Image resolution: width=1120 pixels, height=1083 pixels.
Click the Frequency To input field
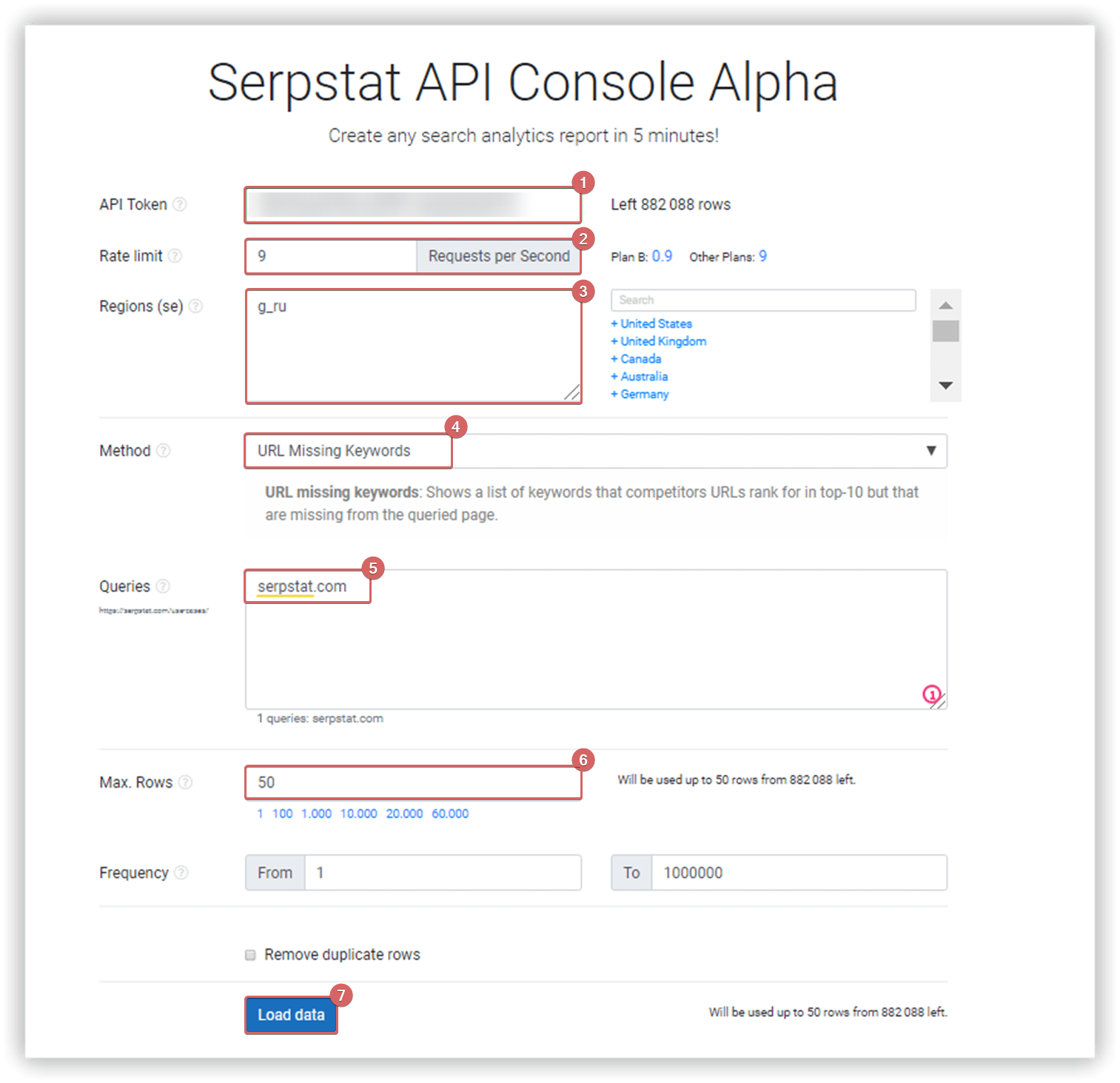click(x=799, y=873)
